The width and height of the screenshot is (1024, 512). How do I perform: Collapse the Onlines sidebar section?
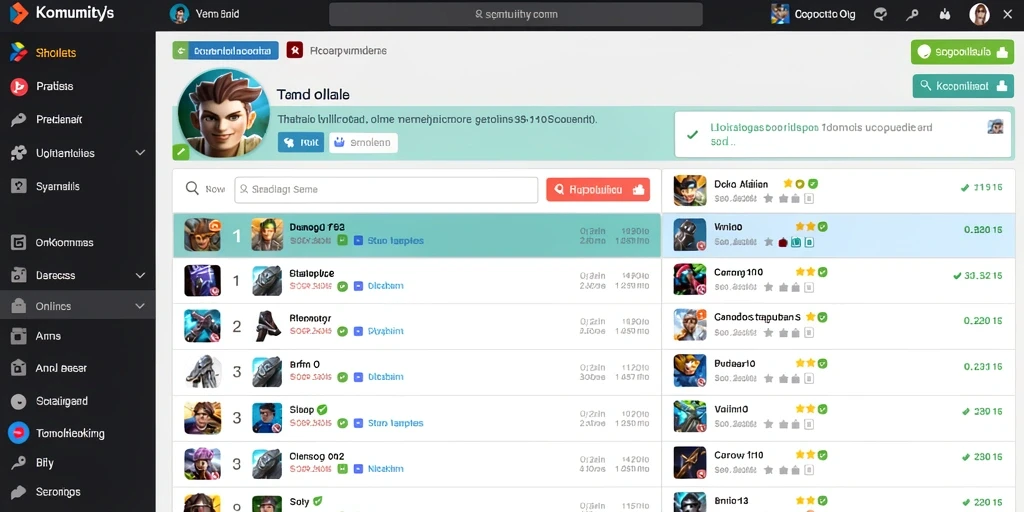tap(140, 306)
